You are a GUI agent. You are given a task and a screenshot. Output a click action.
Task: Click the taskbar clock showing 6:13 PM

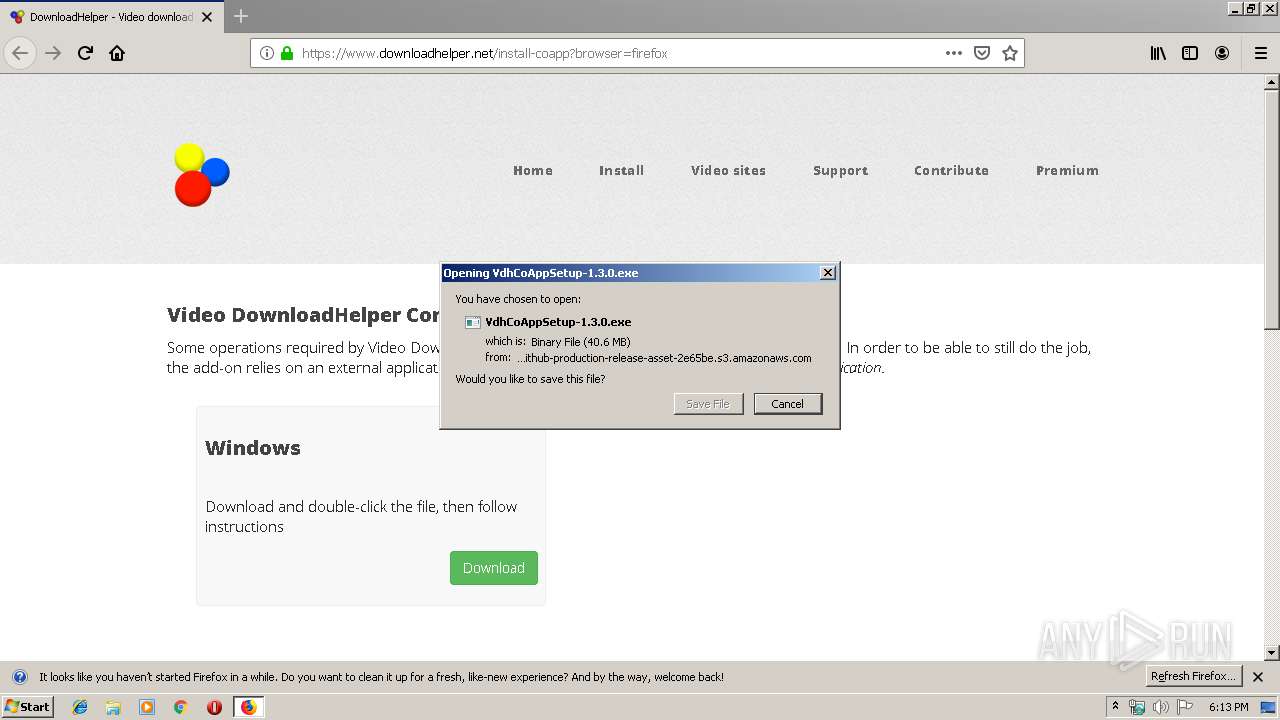1228,707
